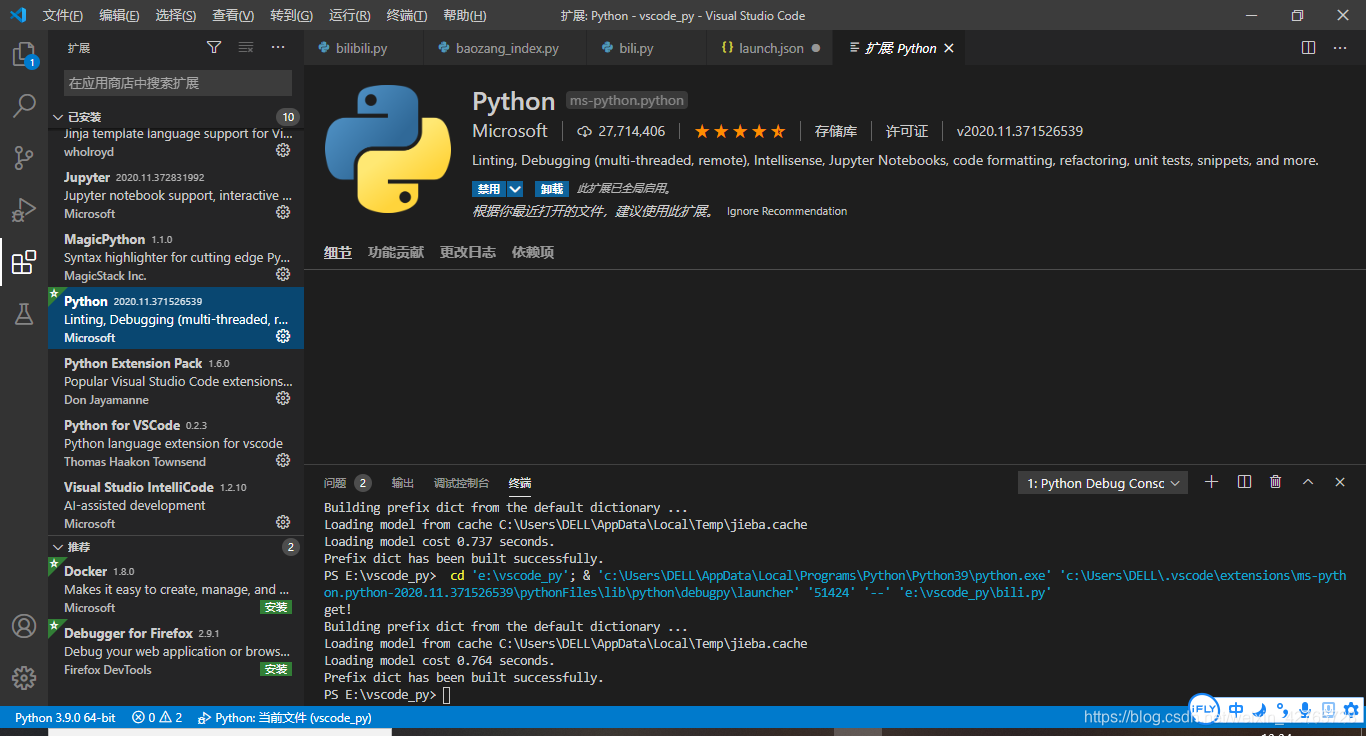
Task: Open the Run menu
Action: (x=349, y=15)
